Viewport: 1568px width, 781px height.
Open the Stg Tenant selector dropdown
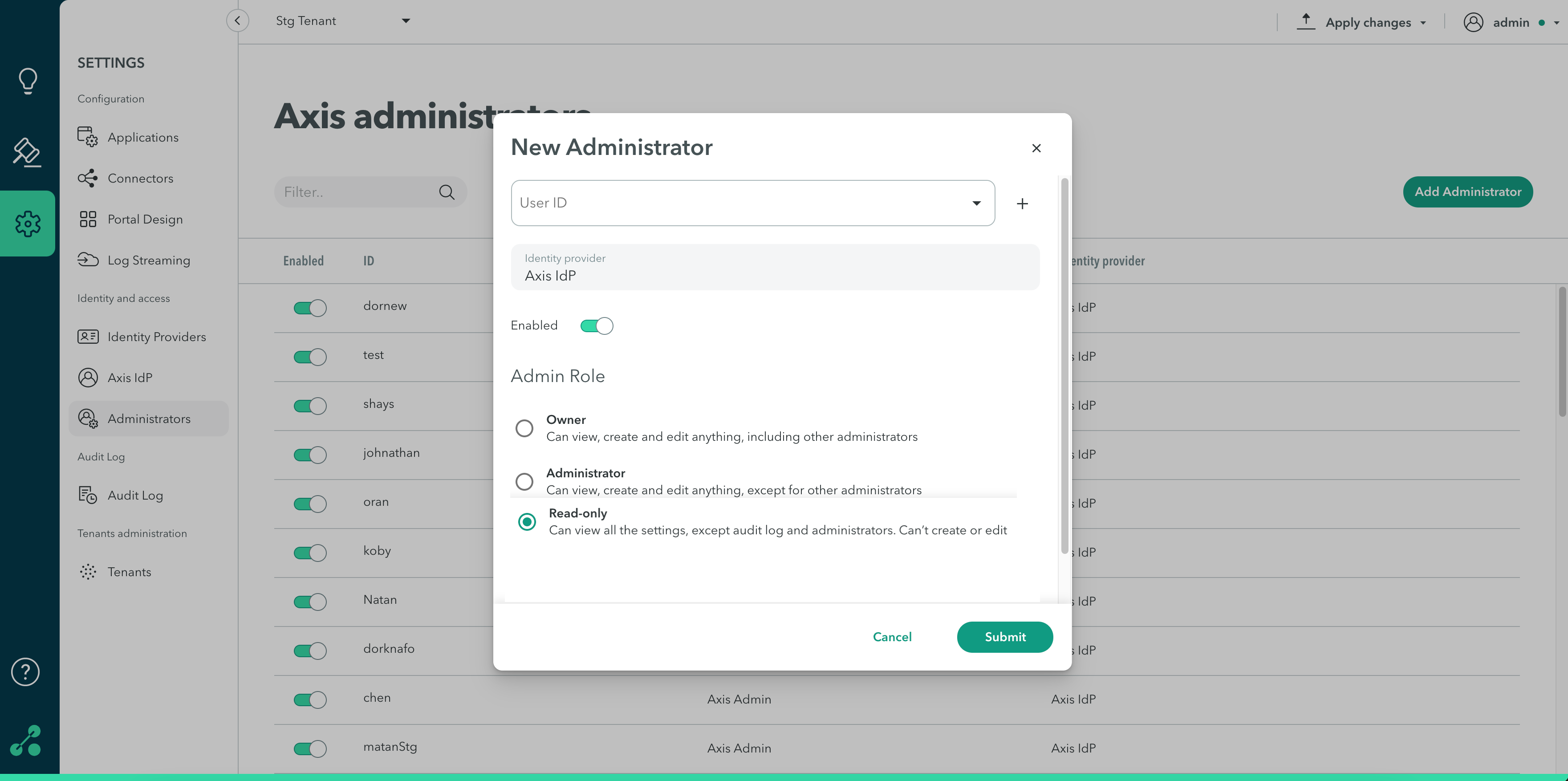coord(406,21)
